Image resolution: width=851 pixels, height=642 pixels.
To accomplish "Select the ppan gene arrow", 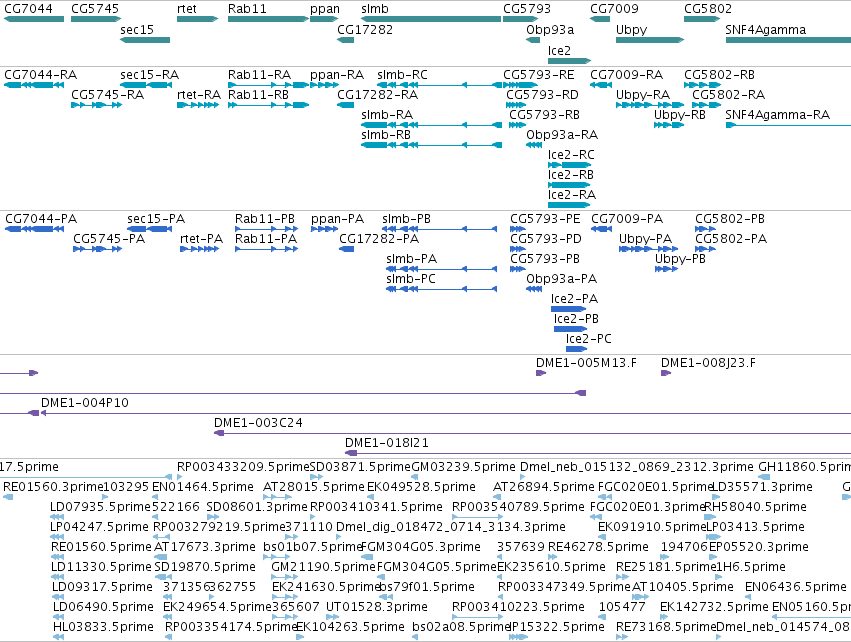I will click(x=324, y=19).
